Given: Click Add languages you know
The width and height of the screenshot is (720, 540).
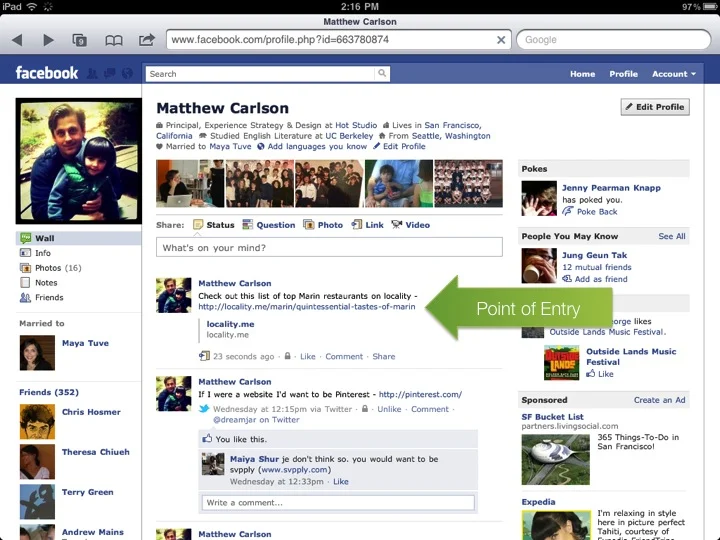Looking at the screenshot, I should tap(317, 146).
